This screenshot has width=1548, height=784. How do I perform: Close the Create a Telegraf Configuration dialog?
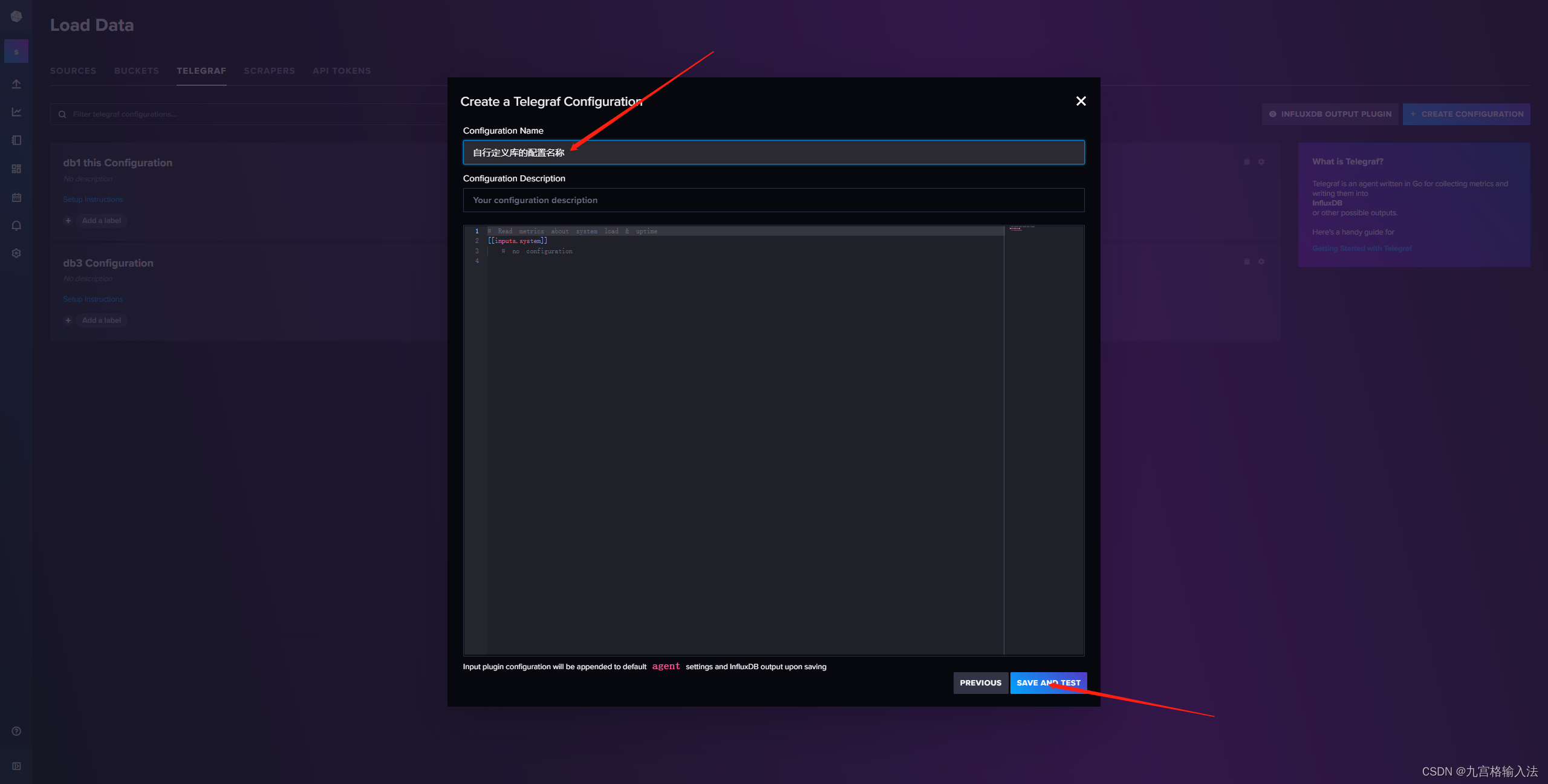pos(1081,101)
